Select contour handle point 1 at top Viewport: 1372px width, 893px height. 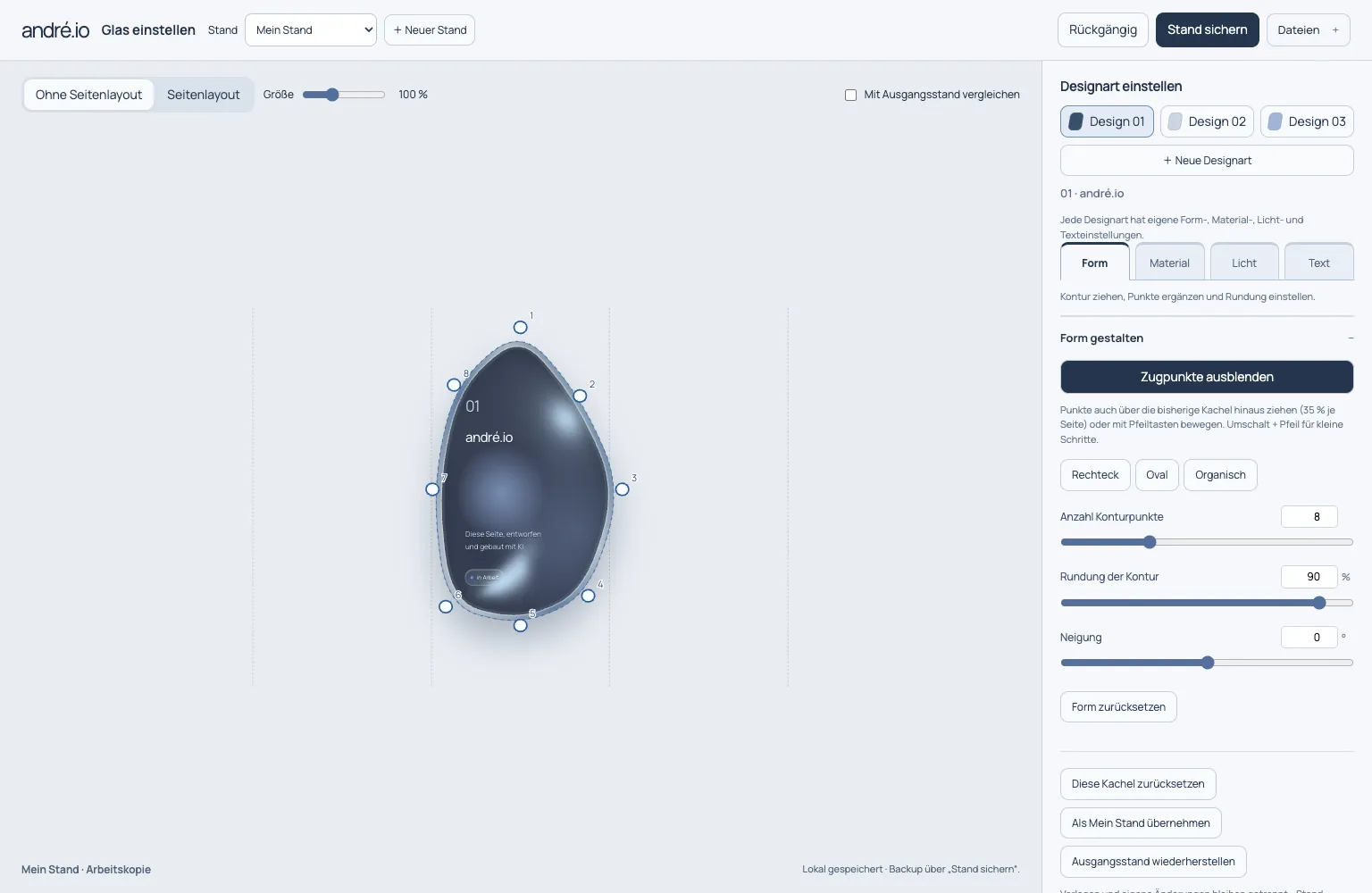[520, 328]
